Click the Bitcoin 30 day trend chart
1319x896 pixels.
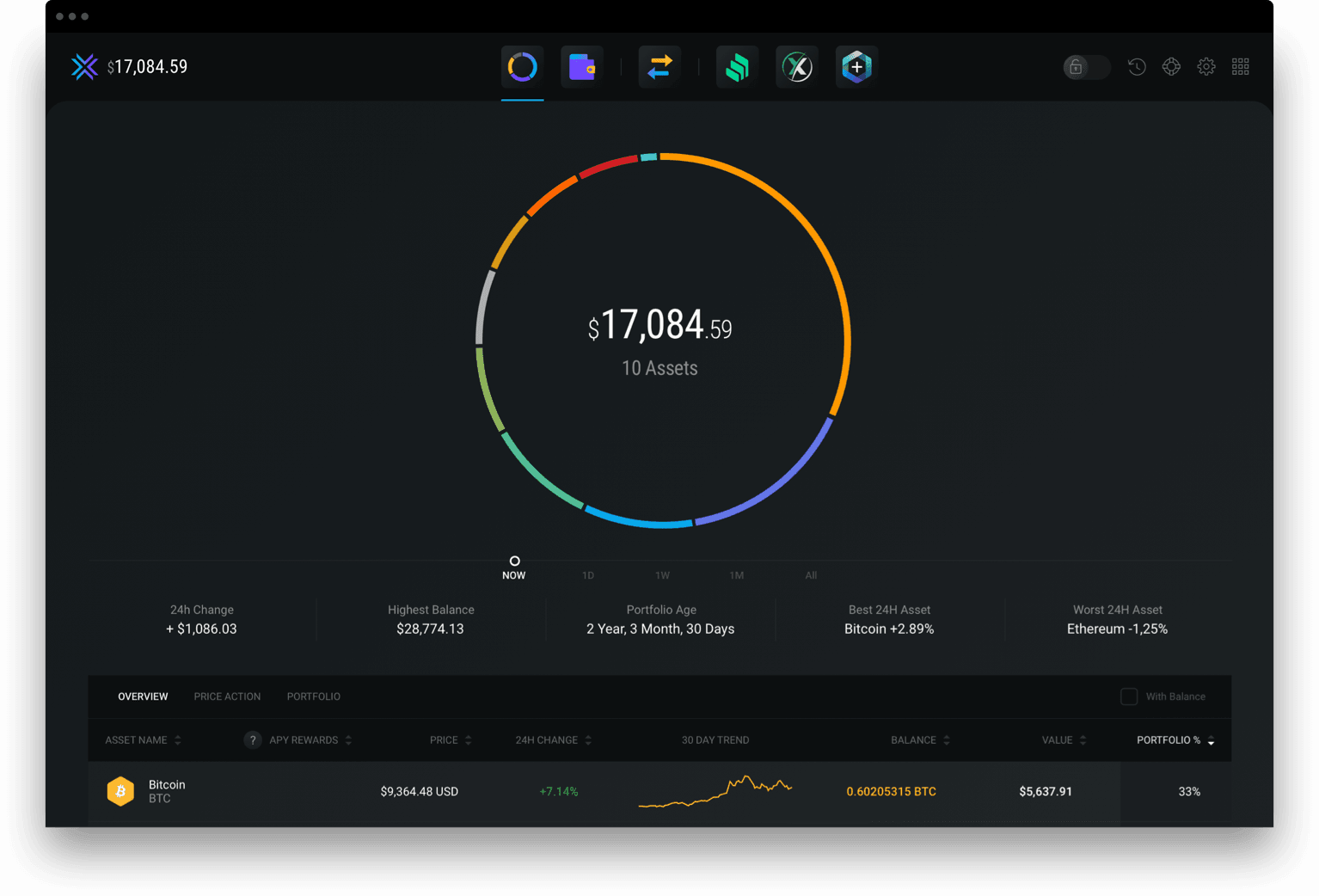[715, 791]
